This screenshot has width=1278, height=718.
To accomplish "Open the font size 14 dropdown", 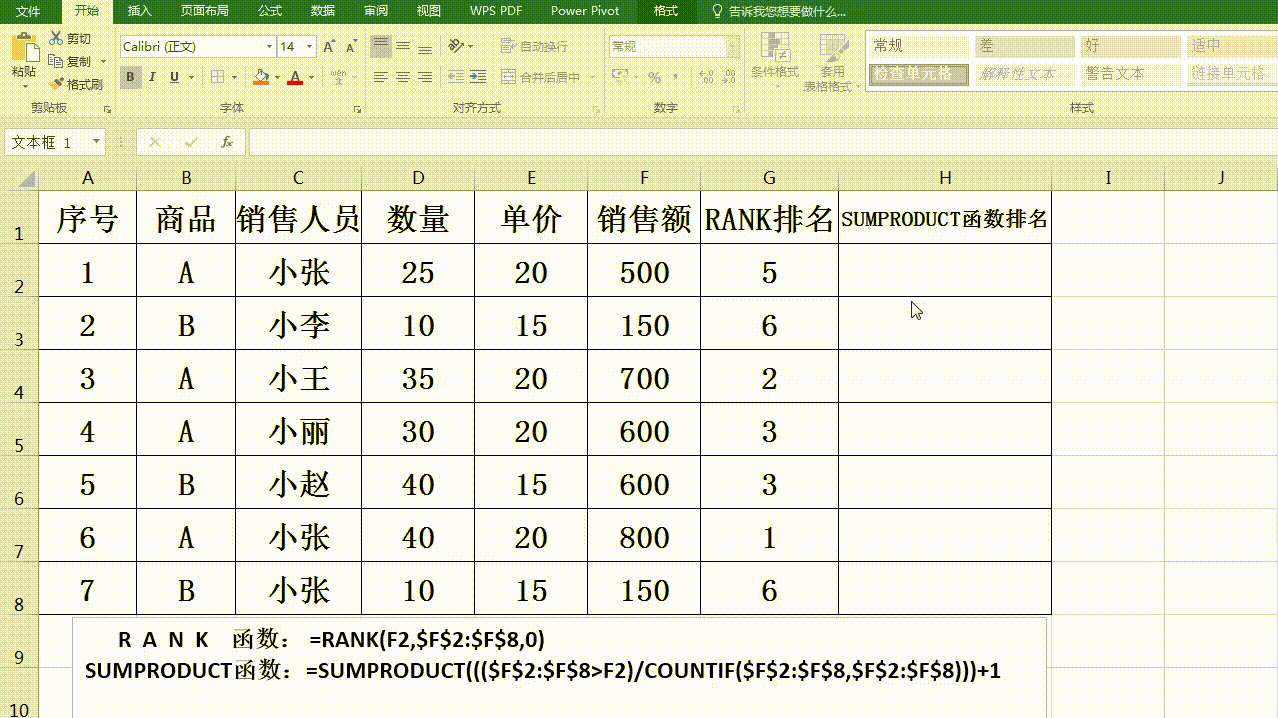I will pos(310,47).
